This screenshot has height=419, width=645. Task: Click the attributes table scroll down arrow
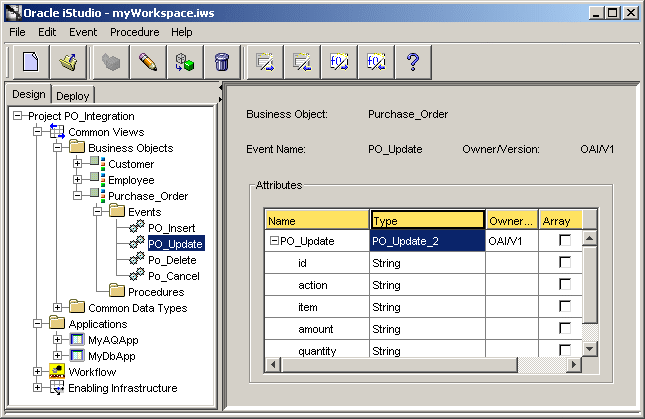tap(589, 349)
